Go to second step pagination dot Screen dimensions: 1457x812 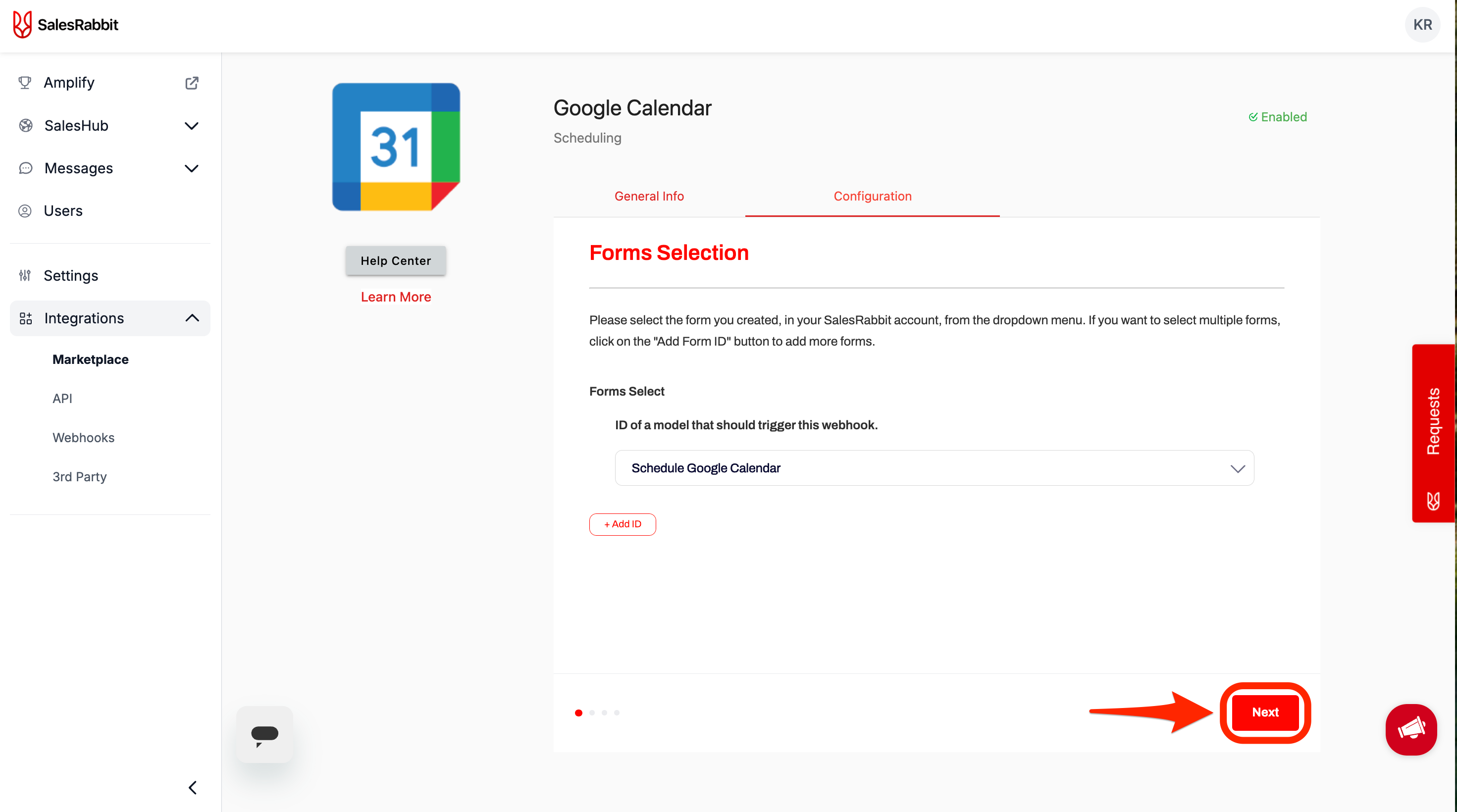click(x=592, y=712)
